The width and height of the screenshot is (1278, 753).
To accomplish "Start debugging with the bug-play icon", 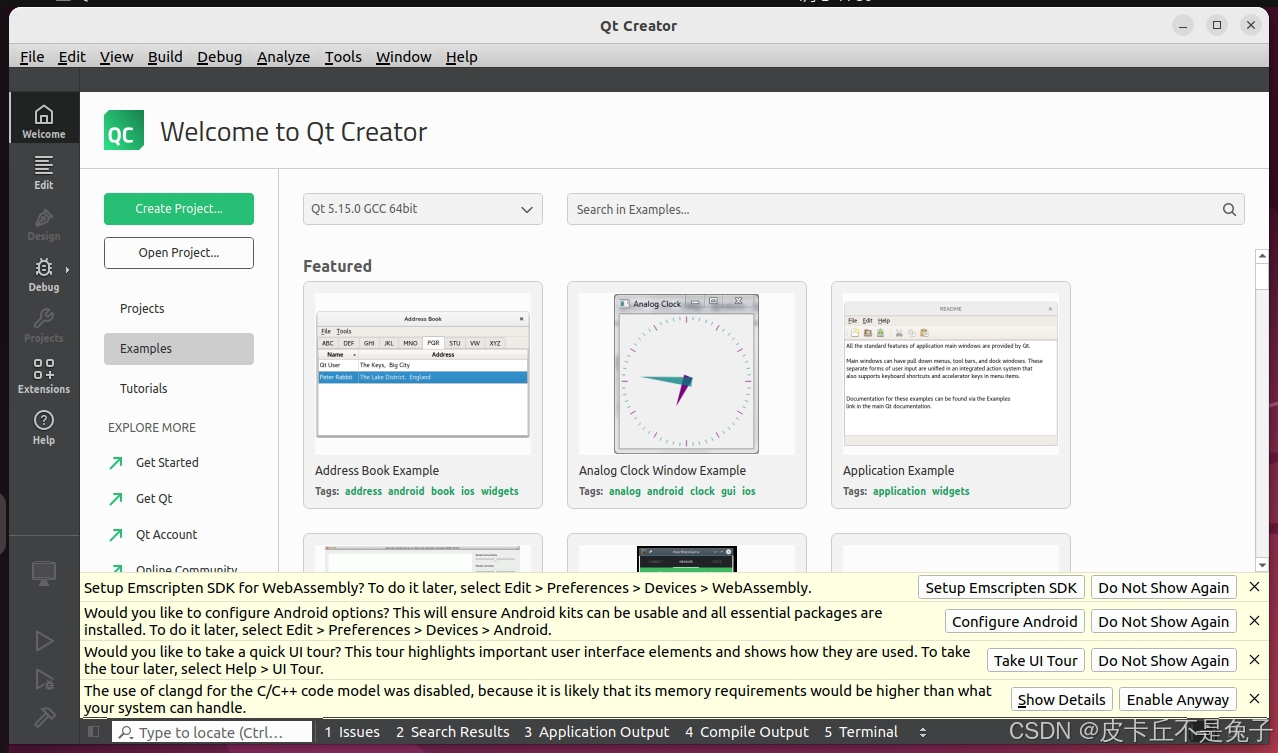I will click(x=44, y=679).
